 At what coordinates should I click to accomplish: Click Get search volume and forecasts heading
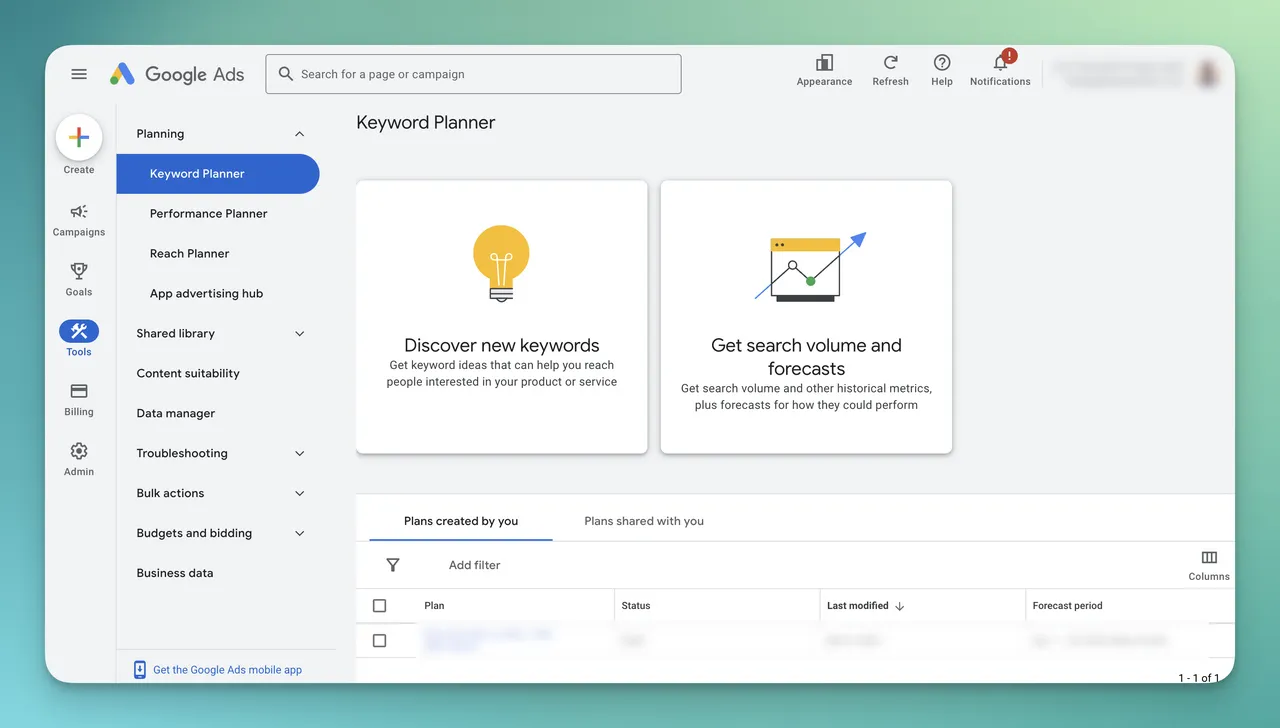806,357
